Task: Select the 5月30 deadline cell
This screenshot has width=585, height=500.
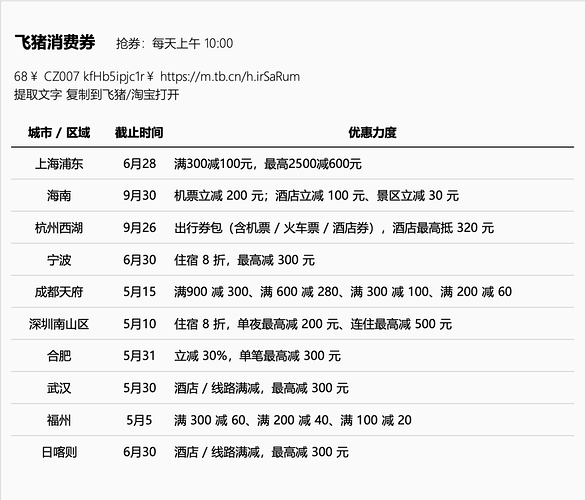Action: coord(140,388)
